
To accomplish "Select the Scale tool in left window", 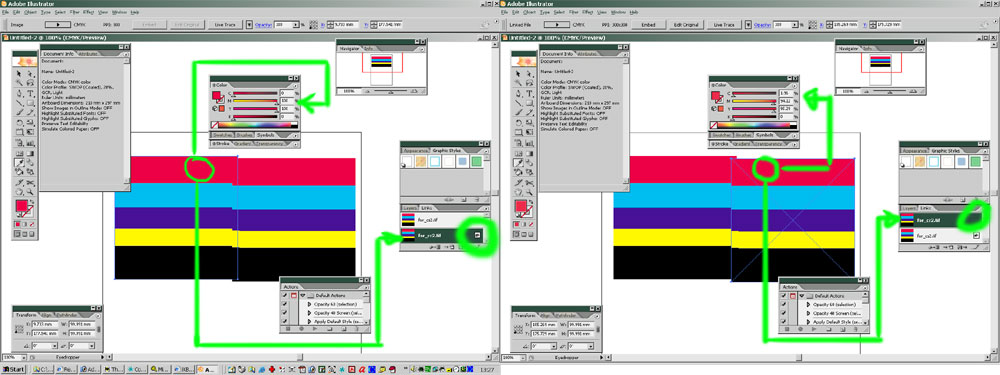I will tap(31, 122).
